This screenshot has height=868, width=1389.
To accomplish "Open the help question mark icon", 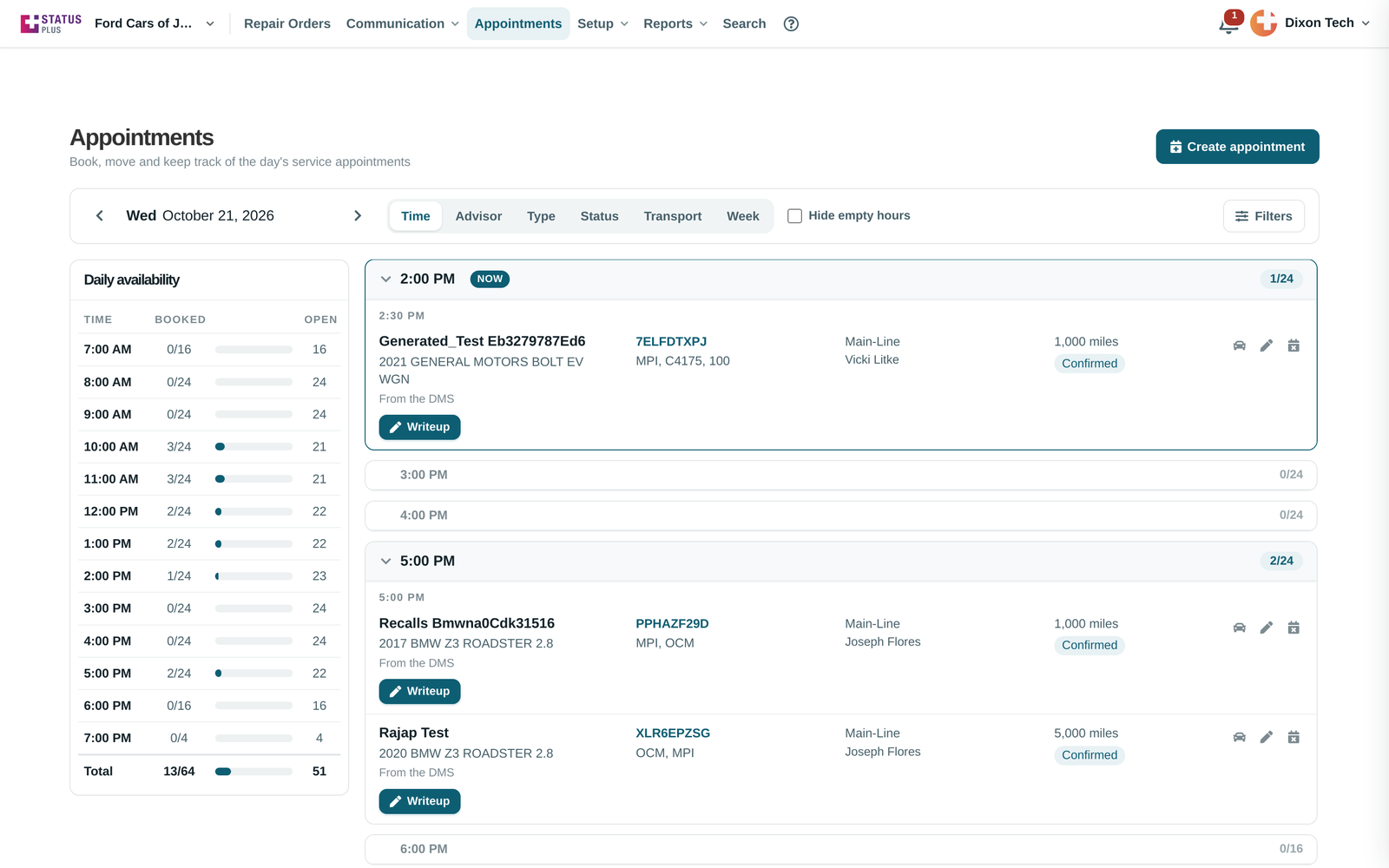I will (791, 23).
